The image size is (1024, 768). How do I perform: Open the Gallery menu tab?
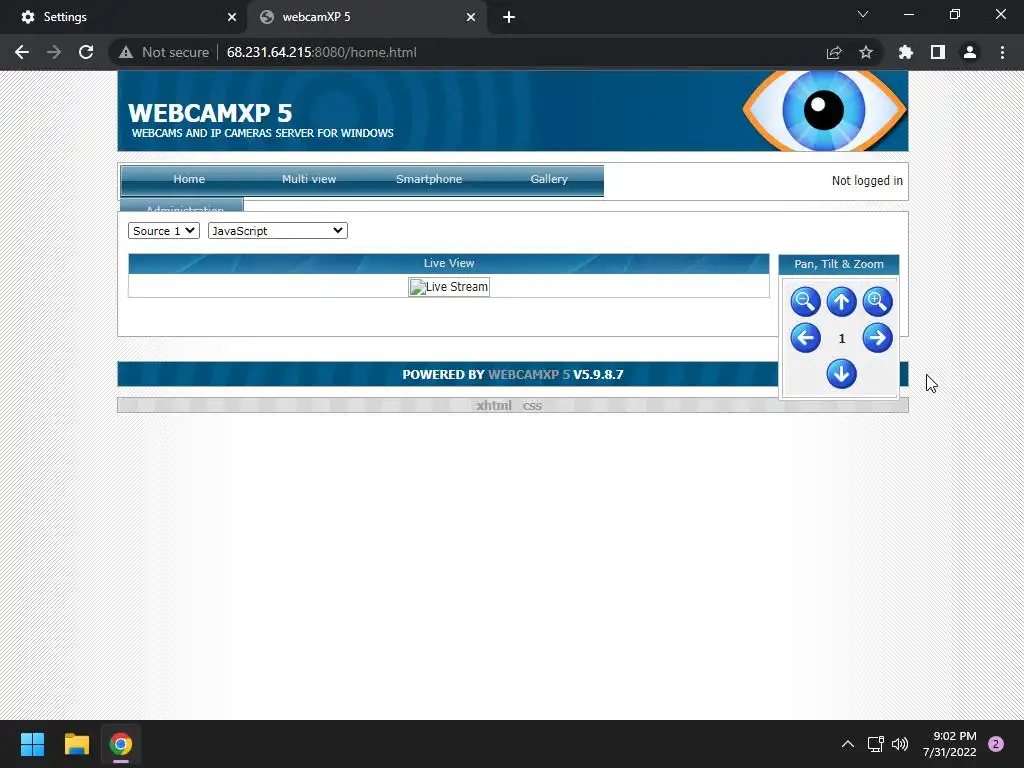[x=549, y=179]
